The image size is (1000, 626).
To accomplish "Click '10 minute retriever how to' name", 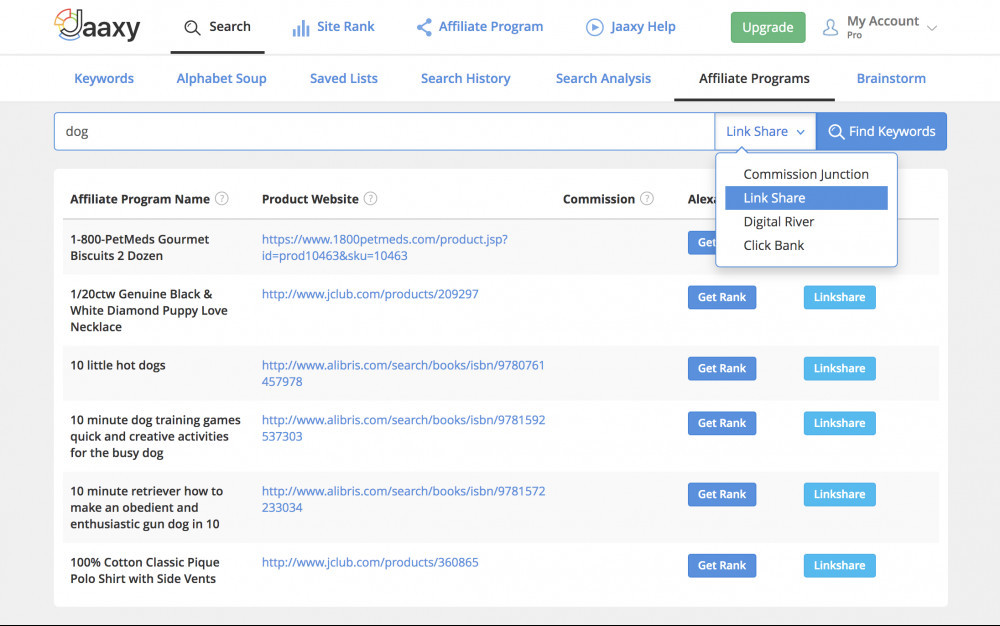I will (x=147, y=507).
